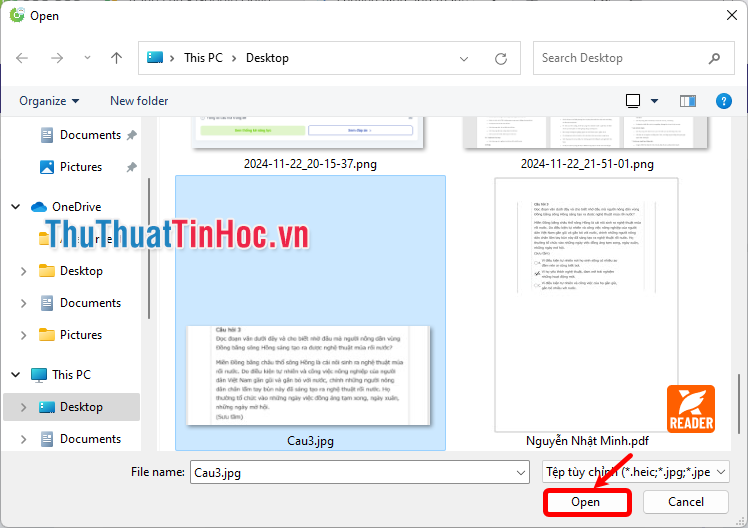Image resolution: width=748 pixels, height=528 pixels.
Task: Collapse the This PC tree node
Action: [16, 374]
